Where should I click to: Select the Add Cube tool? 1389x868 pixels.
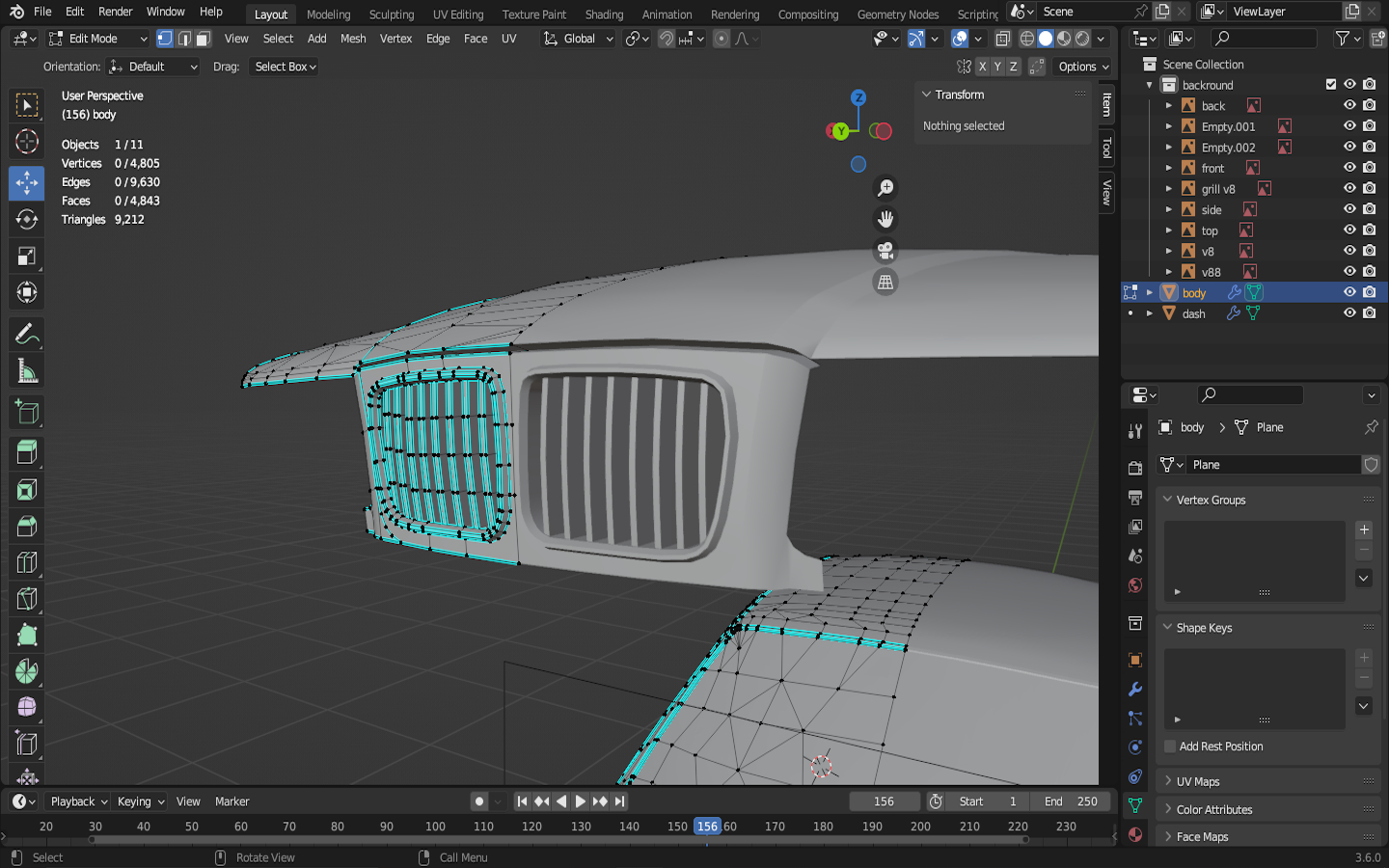click(x=27, y=413)
